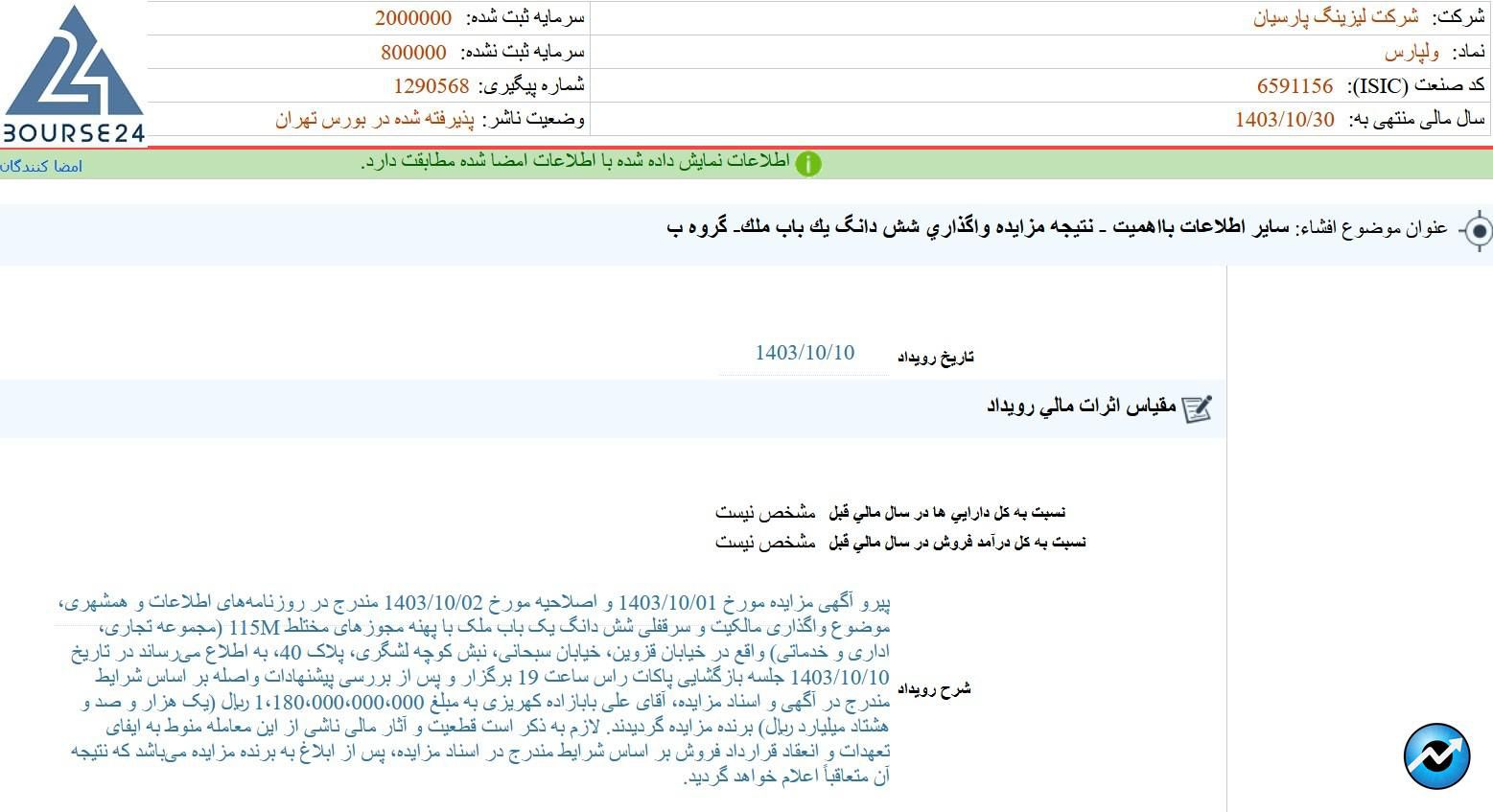The width and height of the screenshot is (1493, 812).
Task: Click مشخص نیست value for sales revenue ratio
Action: [x=765, y=543]
